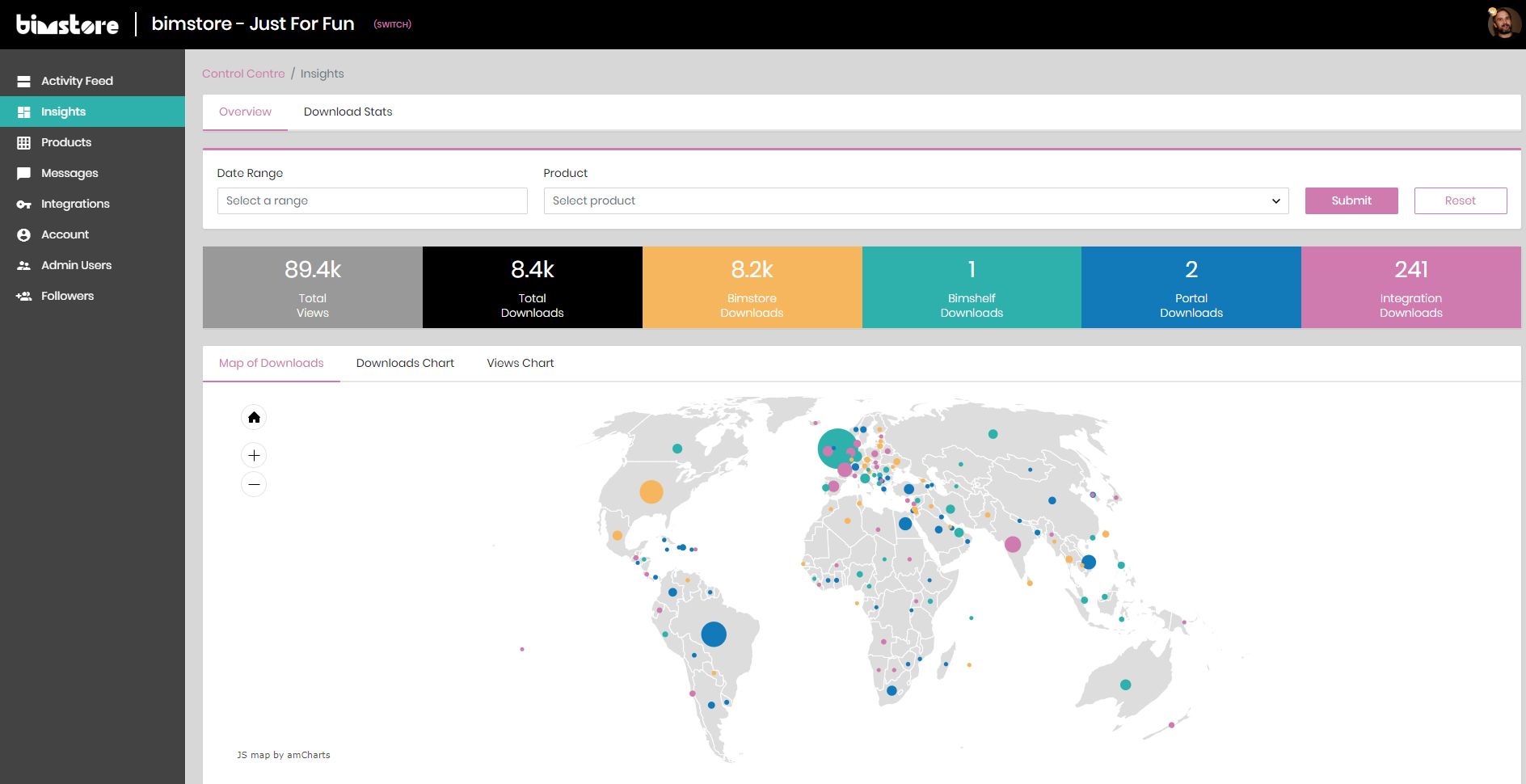Click the Messages speech bubble icon
The image size is (1526, 784).
tap(24, 173)
